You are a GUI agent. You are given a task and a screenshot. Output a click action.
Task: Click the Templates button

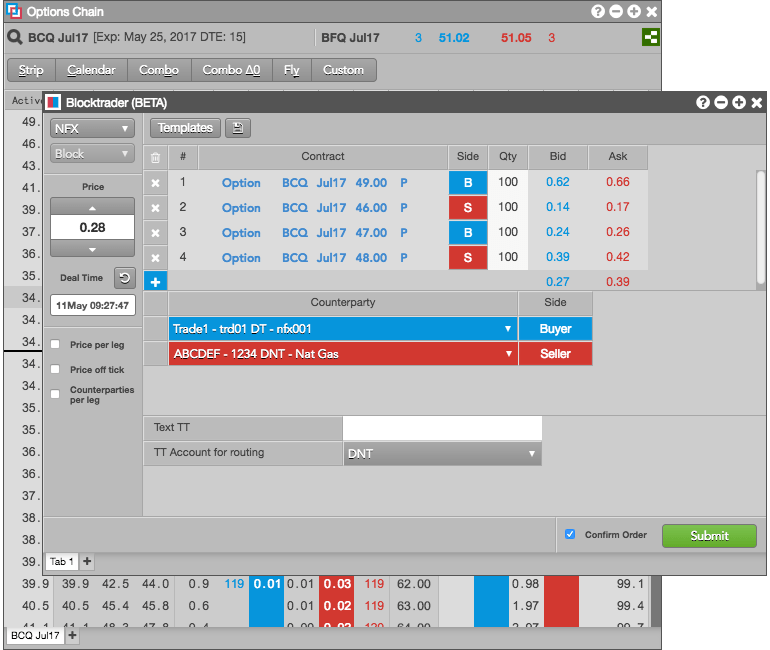(x=185, y=128)
